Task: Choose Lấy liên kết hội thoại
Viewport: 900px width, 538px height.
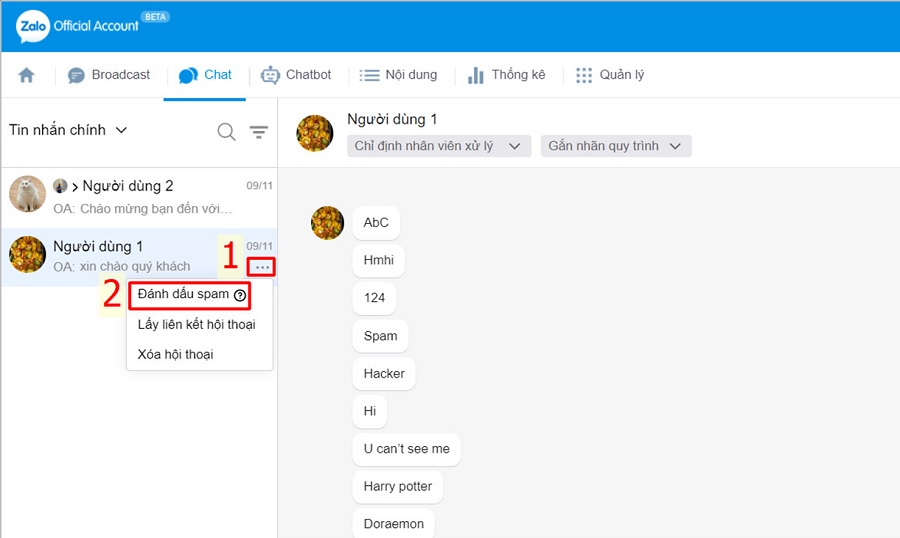Action: point(196,324)
